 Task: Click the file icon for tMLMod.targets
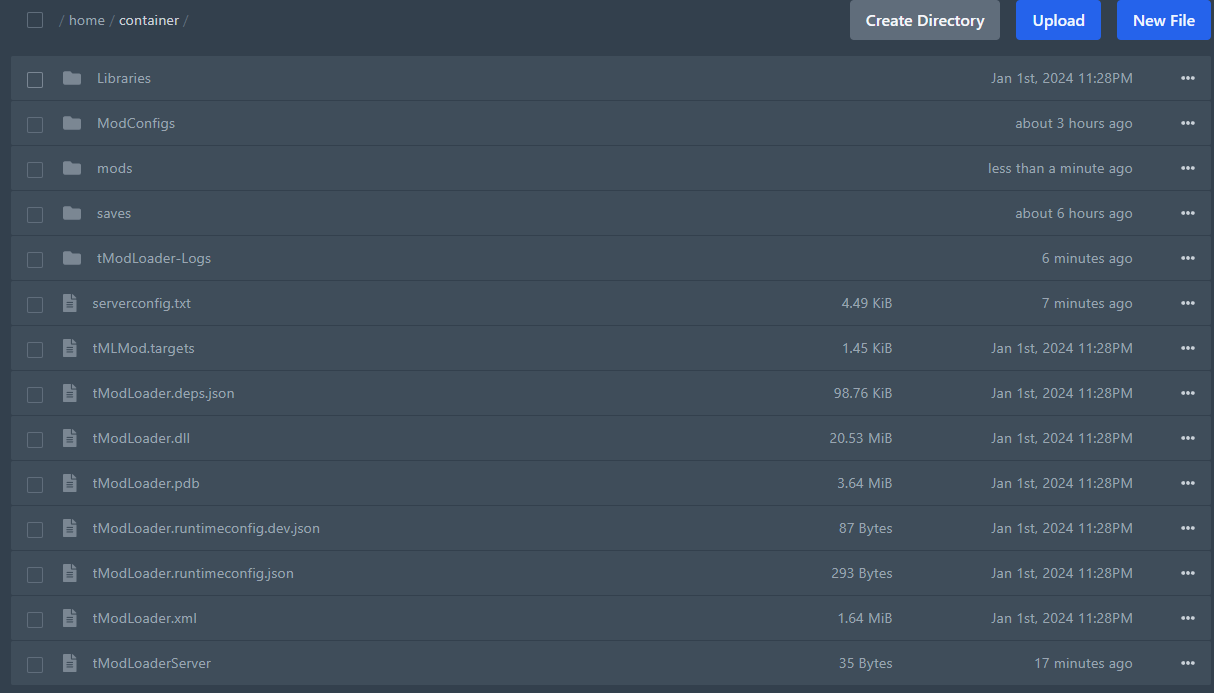[x=69, y=348]
